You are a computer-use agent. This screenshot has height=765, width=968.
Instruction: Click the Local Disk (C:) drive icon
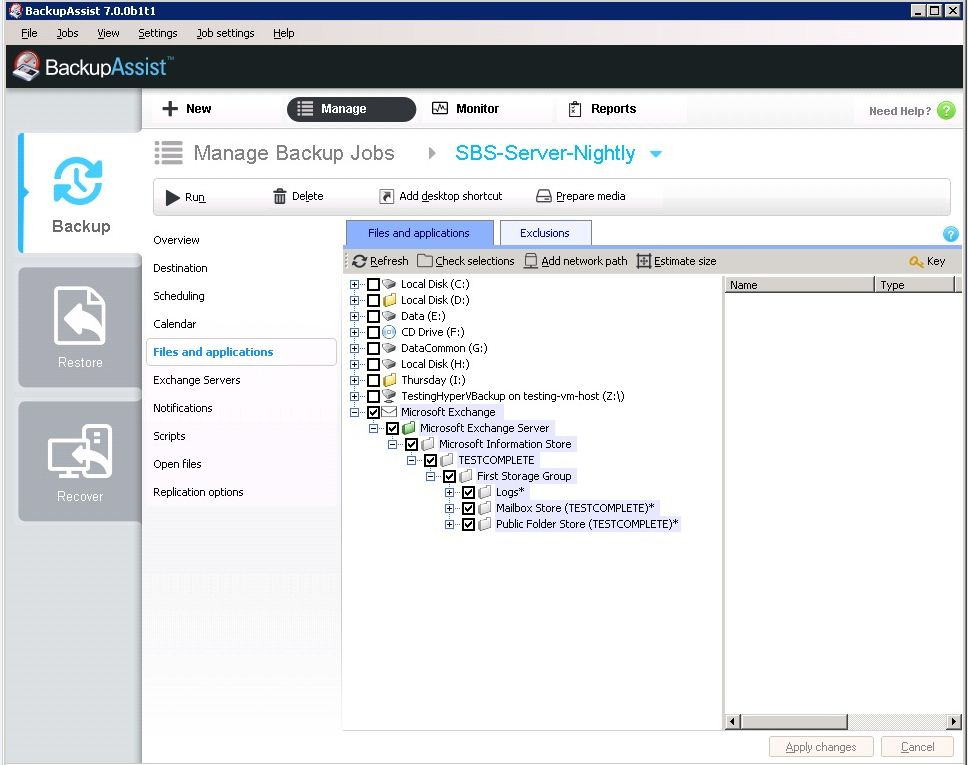389,284
